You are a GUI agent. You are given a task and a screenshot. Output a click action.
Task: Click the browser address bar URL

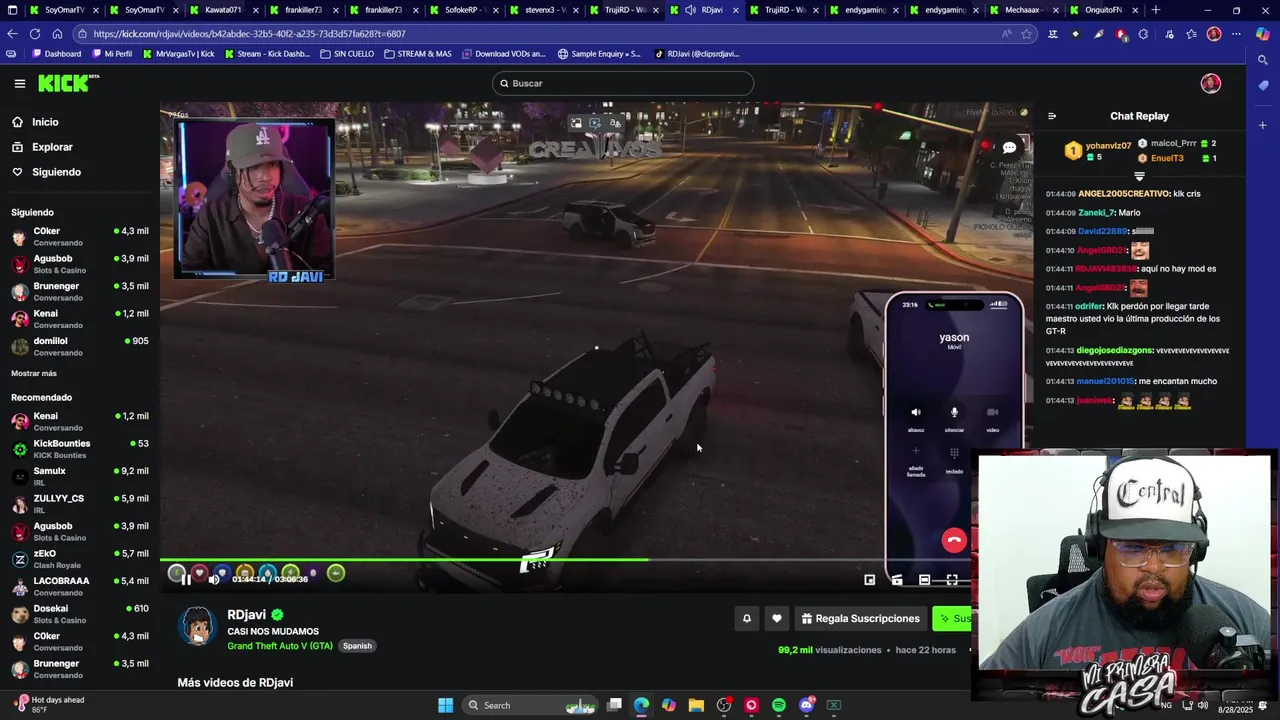click(x=250, y=34)
